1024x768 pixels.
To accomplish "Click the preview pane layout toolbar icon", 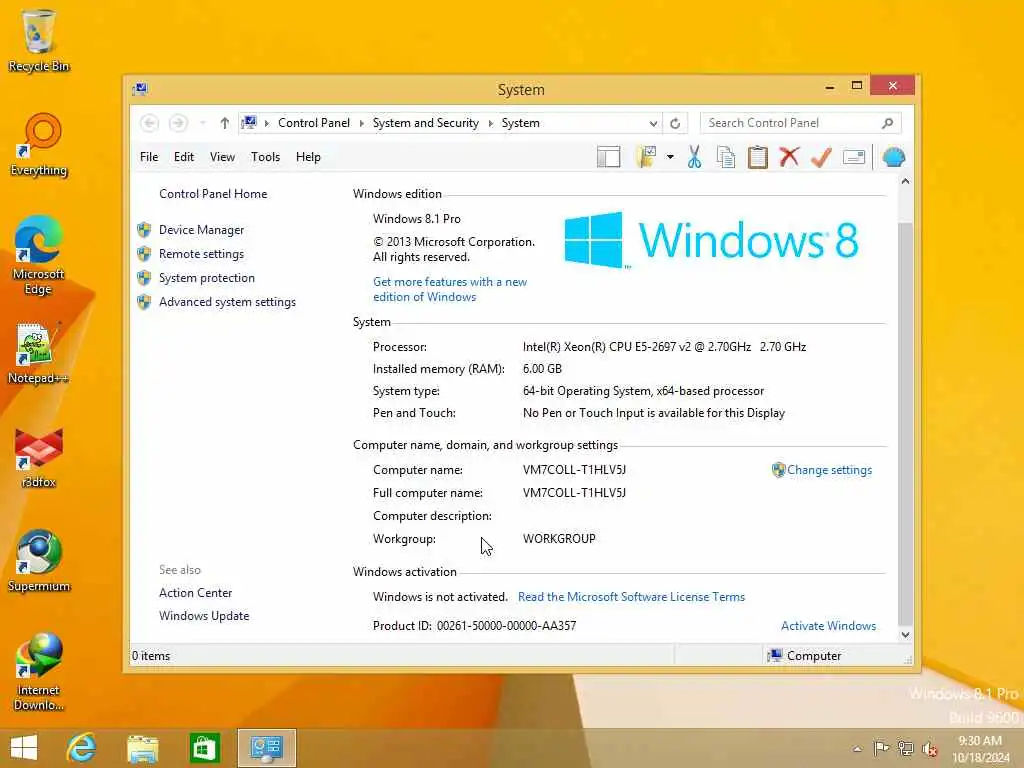I will click(608, 157).
